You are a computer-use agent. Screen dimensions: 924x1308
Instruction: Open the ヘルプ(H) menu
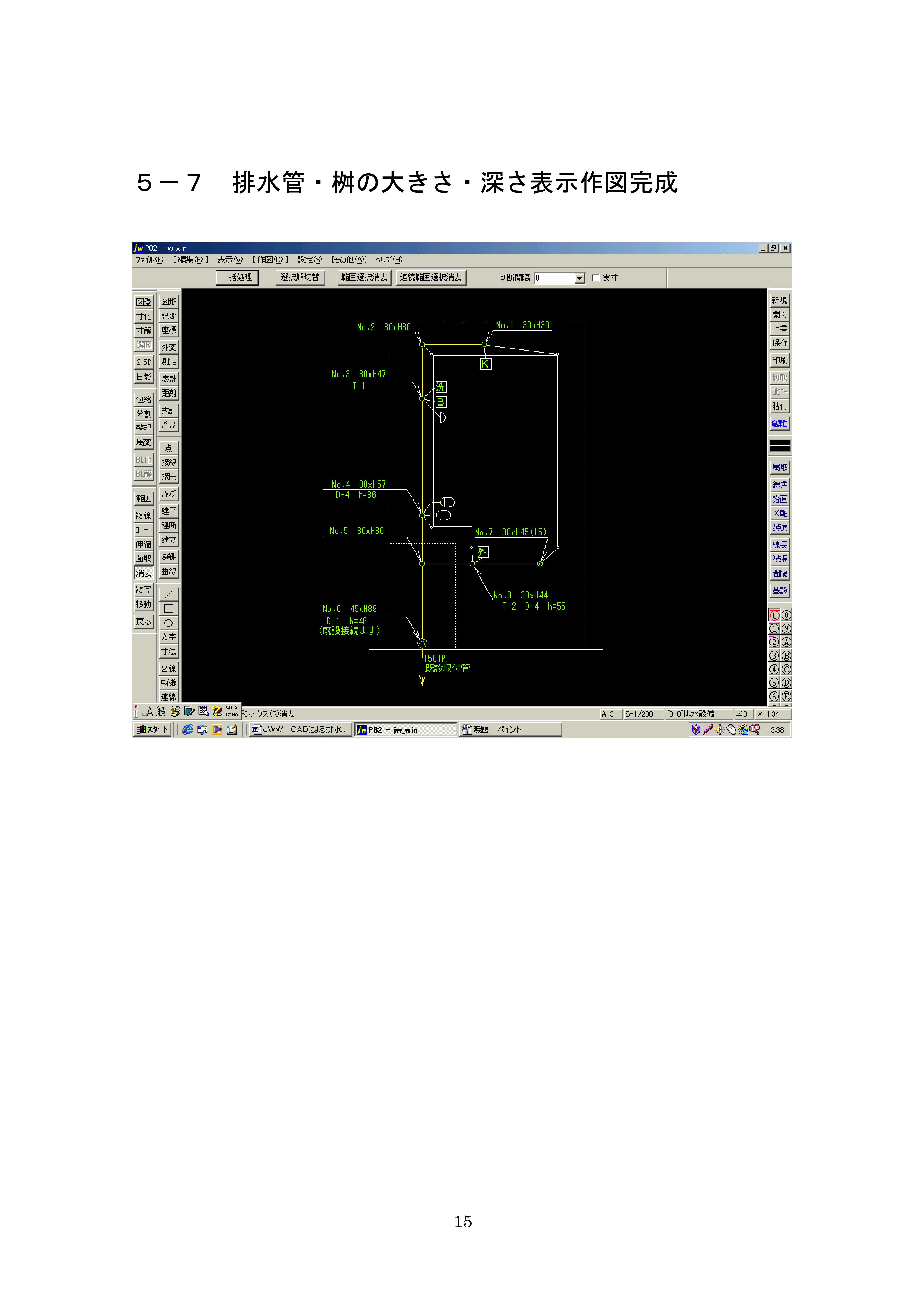click(389, 260)
